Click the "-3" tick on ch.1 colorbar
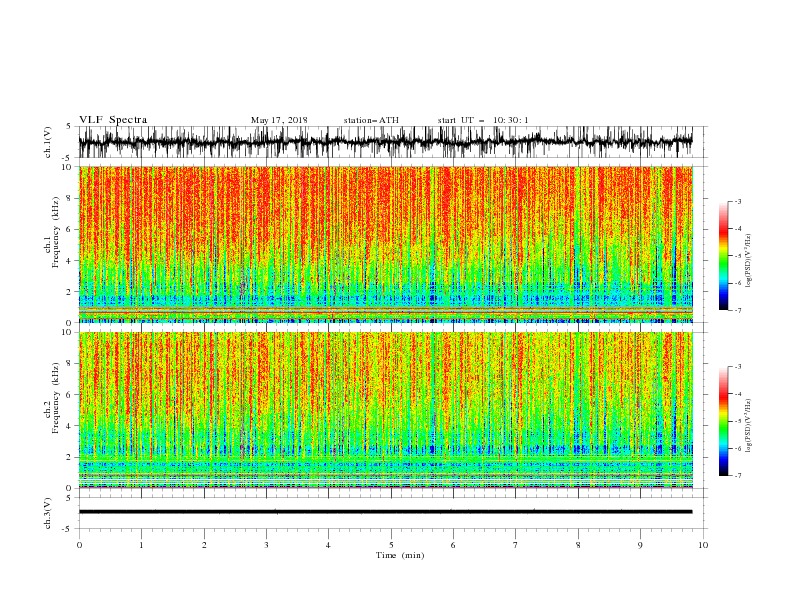792x612 pixels. (738, 201)
